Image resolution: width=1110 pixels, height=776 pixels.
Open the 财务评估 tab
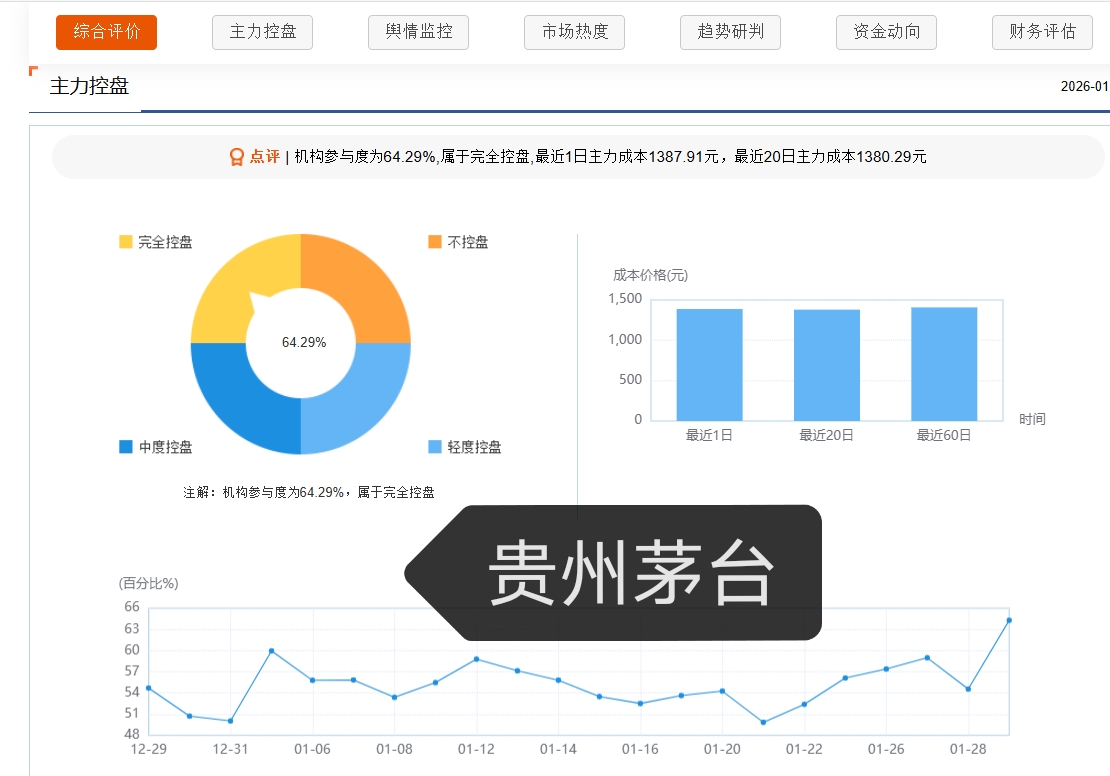(1042, 33)
